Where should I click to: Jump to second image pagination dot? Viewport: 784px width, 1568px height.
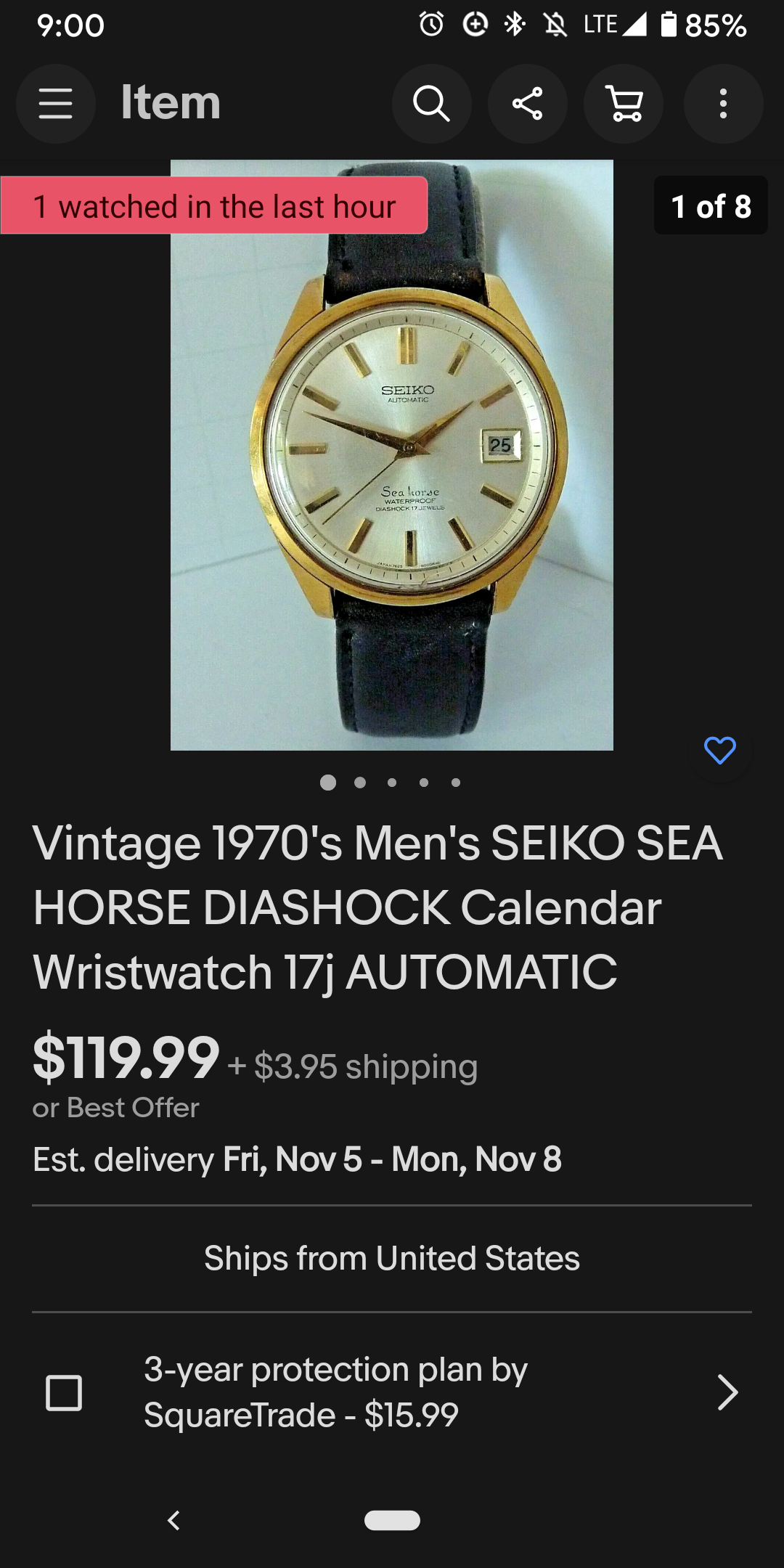pyautogui.click(x=360, y=783)
